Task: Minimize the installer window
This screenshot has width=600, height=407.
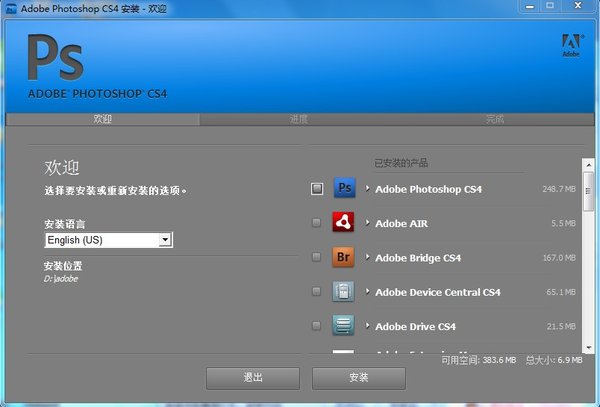Action: (x=530, y=6)
